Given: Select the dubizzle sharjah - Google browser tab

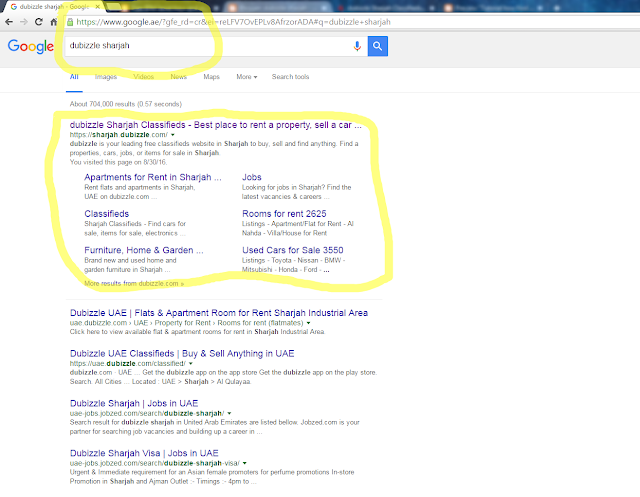Looking at the screenshot, I should pyautogui.click(x=53, y=7).
